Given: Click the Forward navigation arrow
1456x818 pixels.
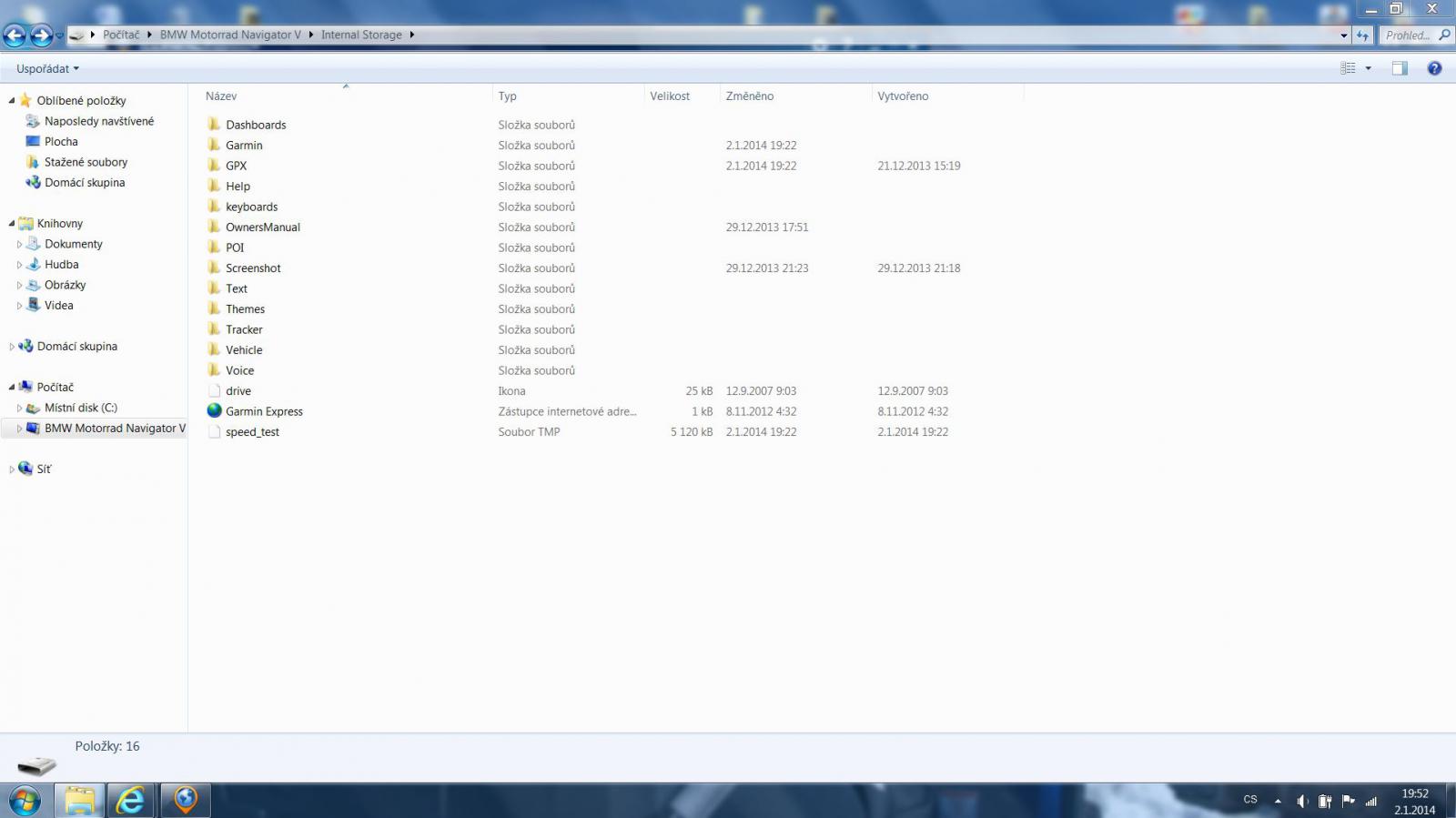Looking at the screenshot, I should coord(42,35).
